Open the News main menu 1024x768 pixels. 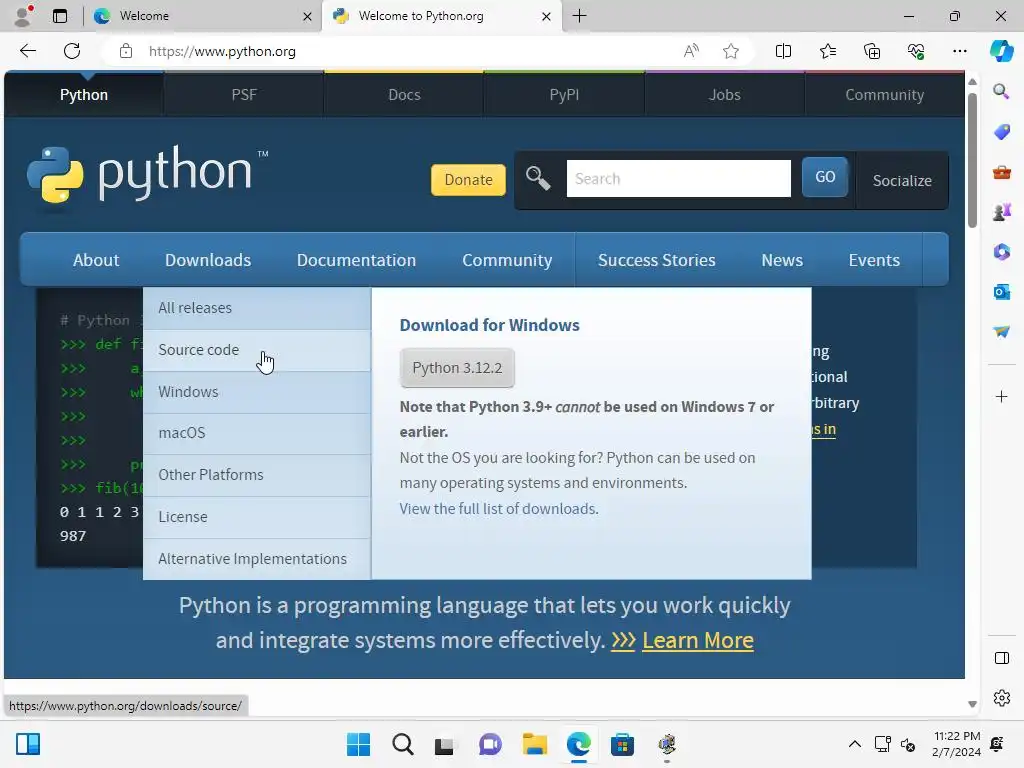click(x=782, y=260)
